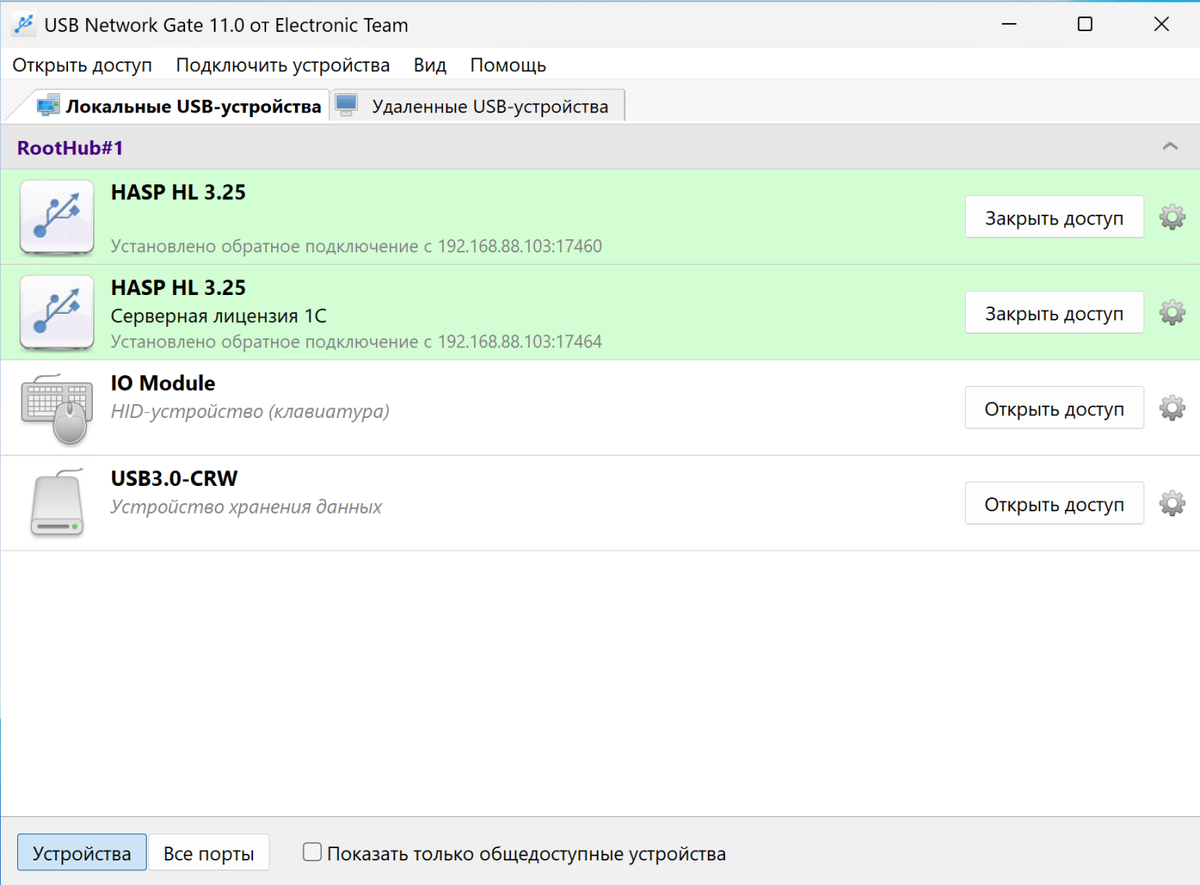Minimize the USB Network Gate window

[1009, 24]
